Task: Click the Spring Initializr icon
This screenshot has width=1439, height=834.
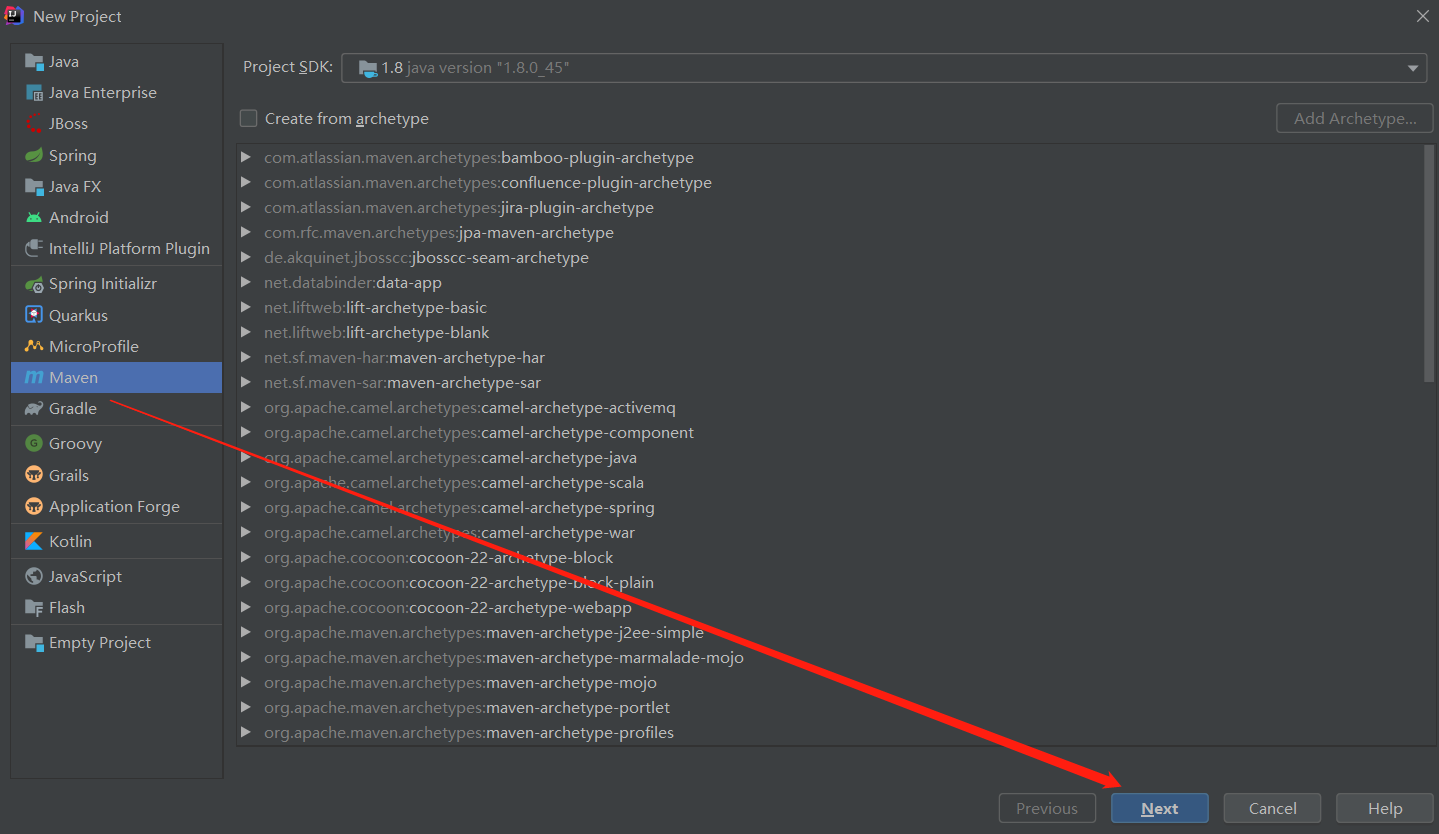Action: [34, 284]
